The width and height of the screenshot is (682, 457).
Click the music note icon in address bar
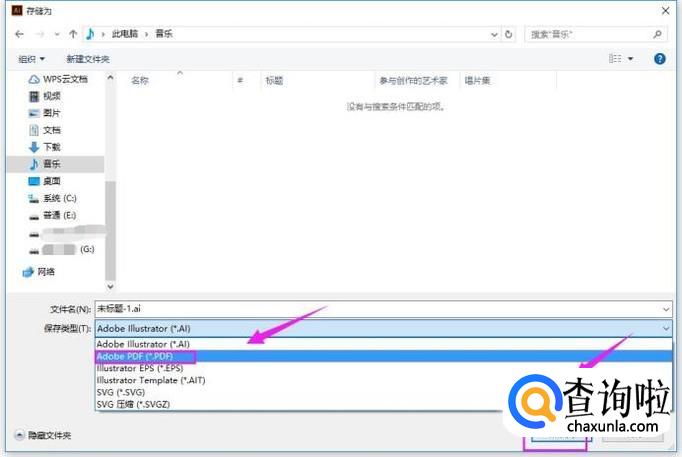90,34
